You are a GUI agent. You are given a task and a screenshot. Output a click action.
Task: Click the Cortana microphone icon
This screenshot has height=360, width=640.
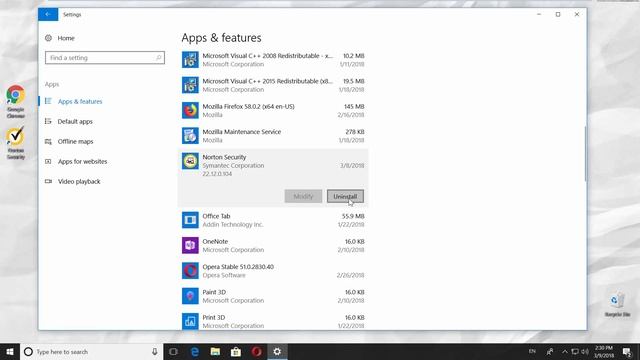[155, 351]
